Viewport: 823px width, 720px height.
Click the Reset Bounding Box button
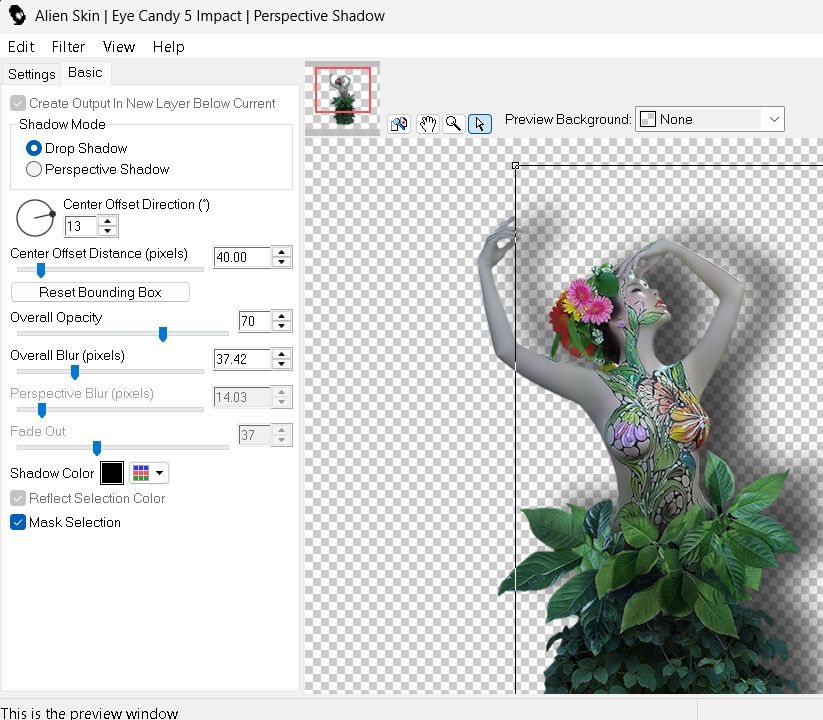pos(100,292)
